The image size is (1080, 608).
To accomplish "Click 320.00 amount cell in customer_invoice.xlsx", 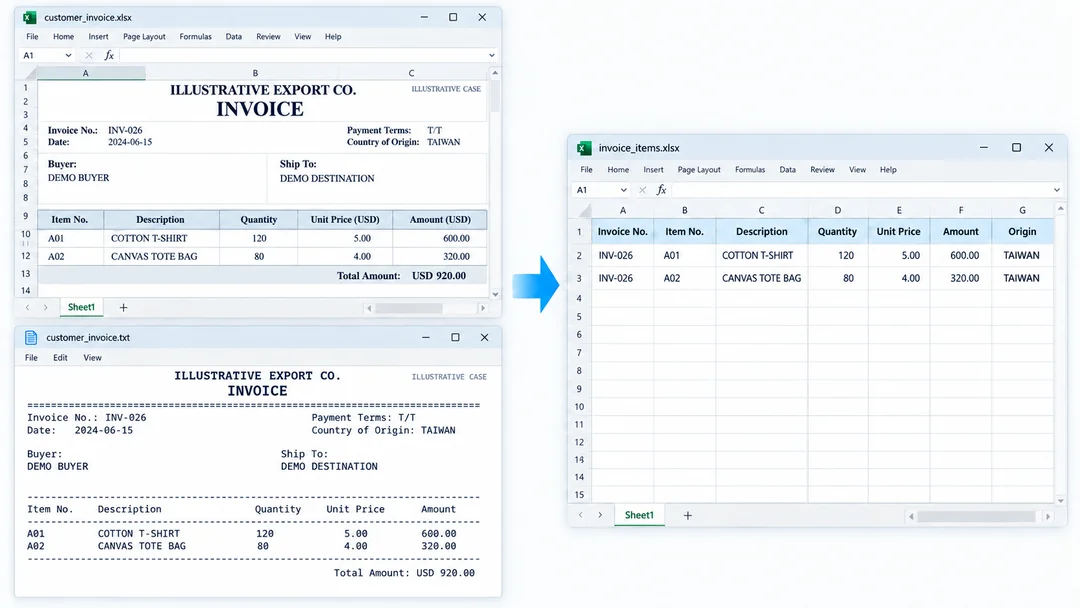I will (440, 256).
